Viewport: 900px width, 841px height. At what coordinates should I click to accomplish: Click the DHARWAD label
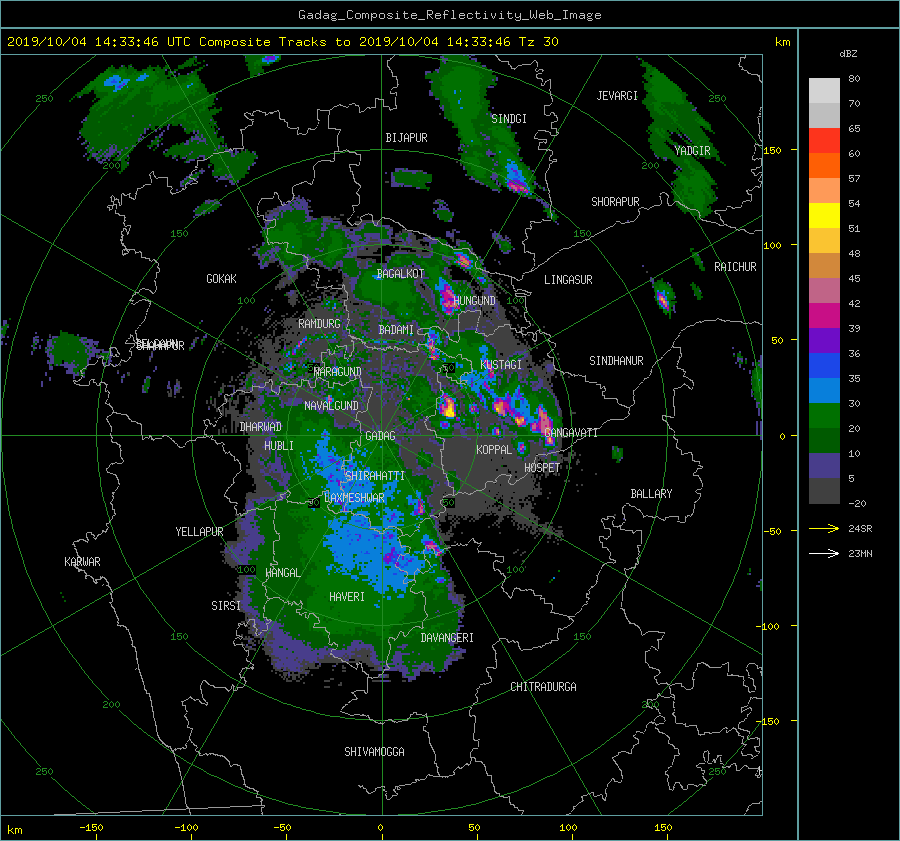point(260,427)
